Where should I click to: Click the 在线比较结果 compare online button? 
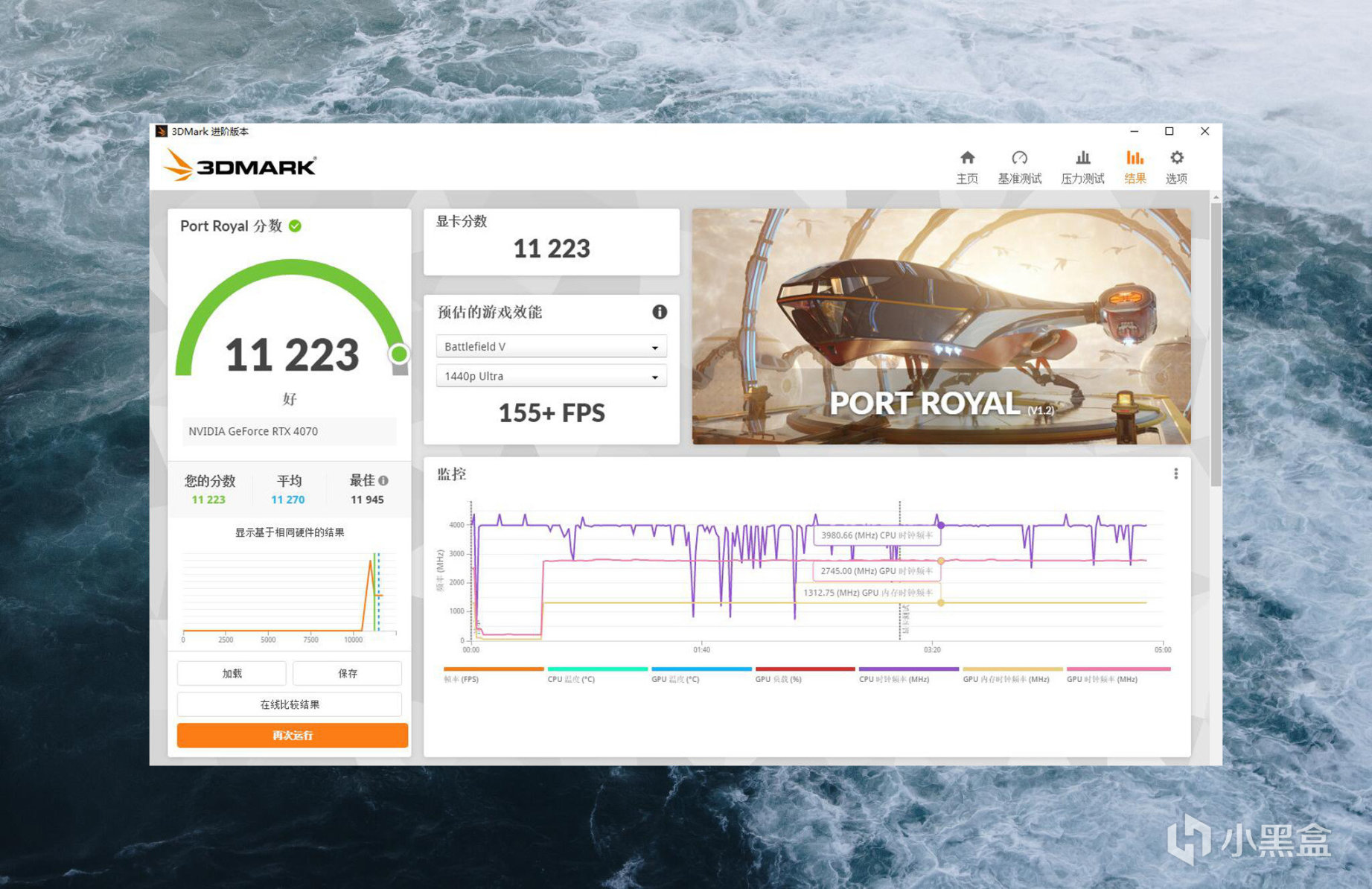(290, 704)
